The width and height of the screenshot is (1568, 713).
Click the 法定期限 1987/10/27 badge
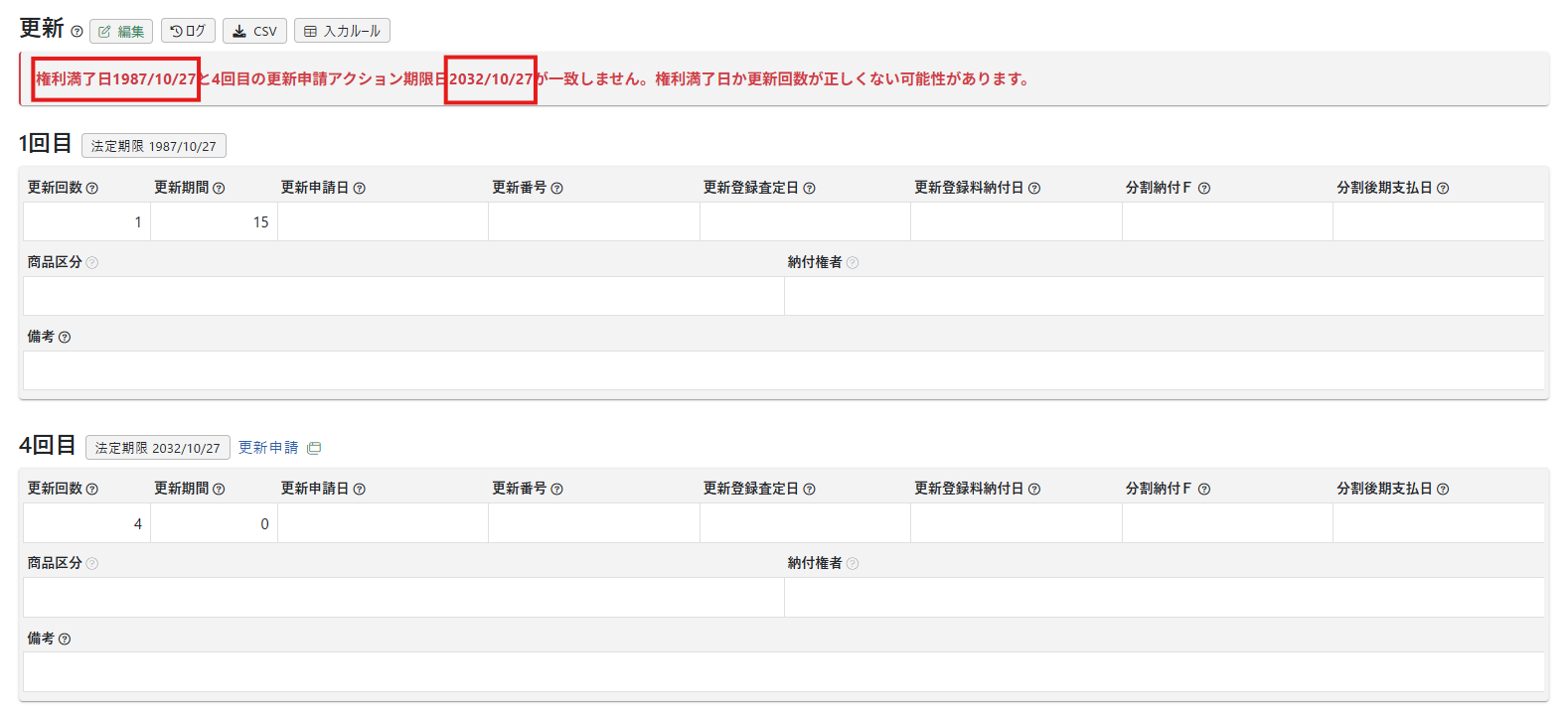(x=154, y=146)
